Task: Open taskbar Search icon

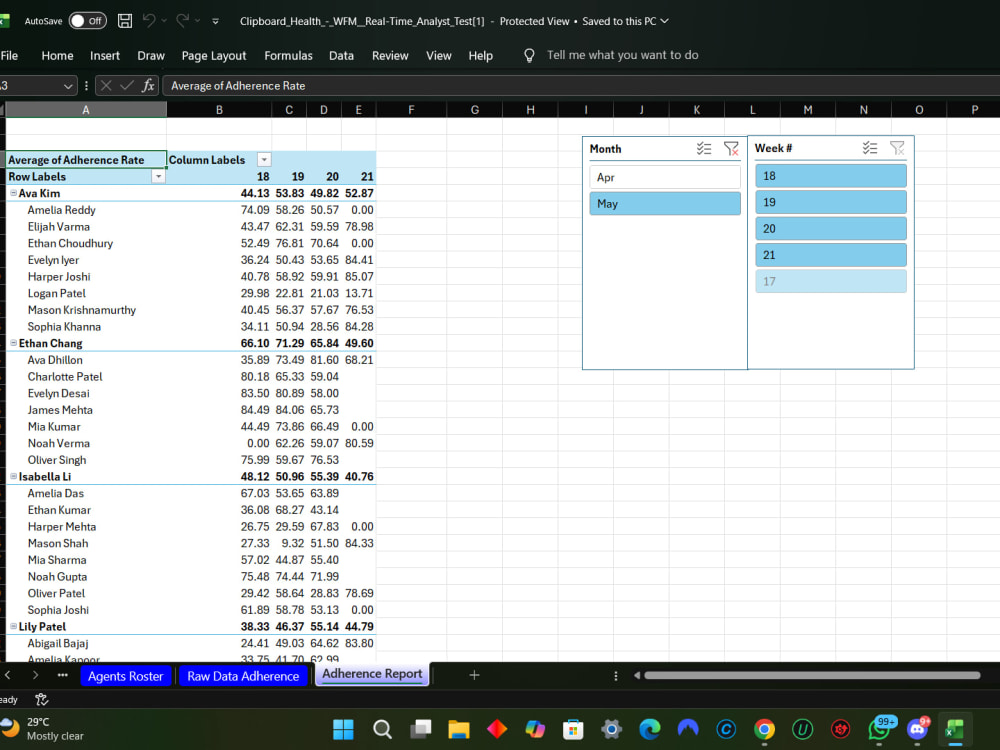Action: [x=382, y=729]
